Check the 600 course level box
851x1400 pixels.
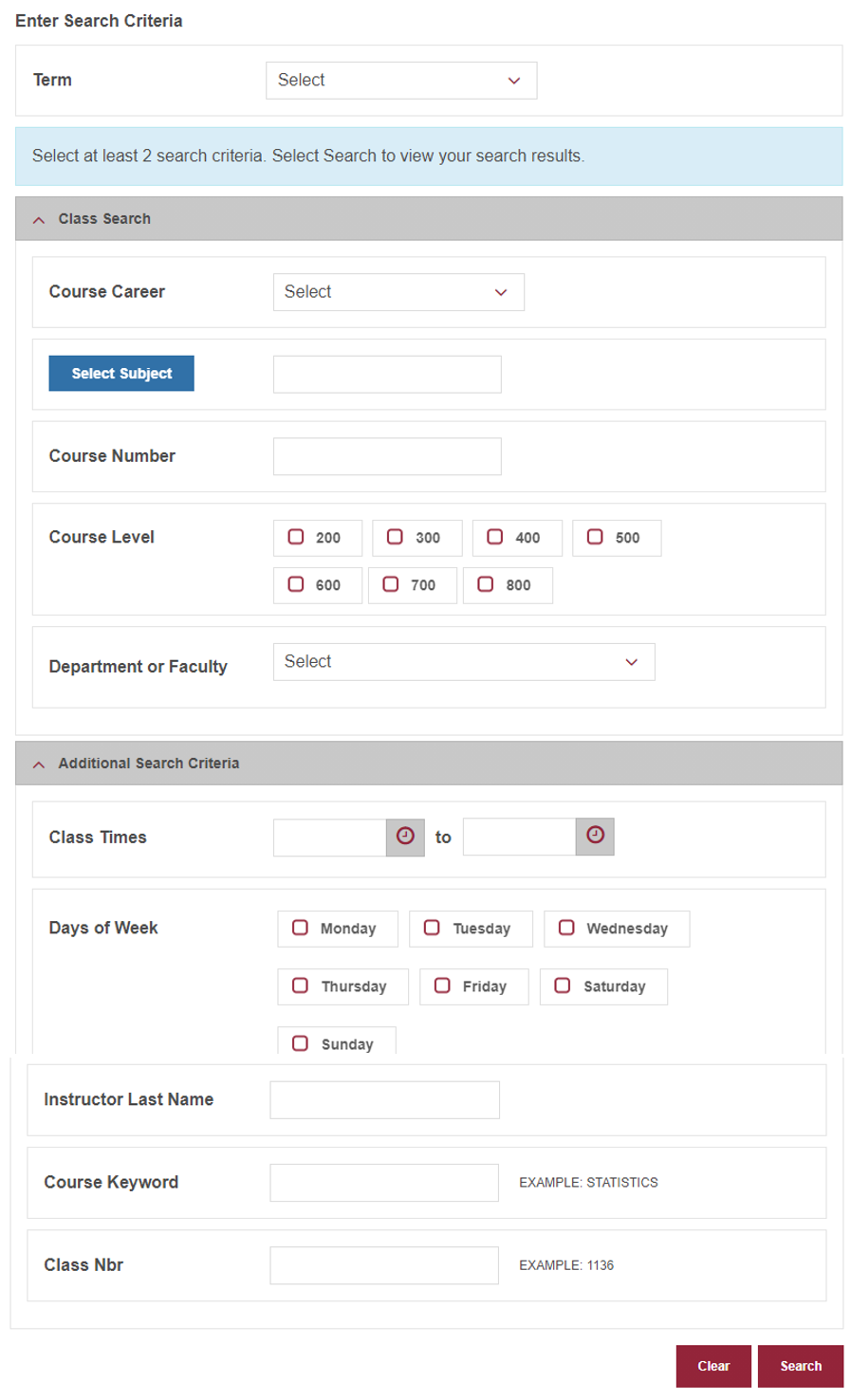[296, 584]
